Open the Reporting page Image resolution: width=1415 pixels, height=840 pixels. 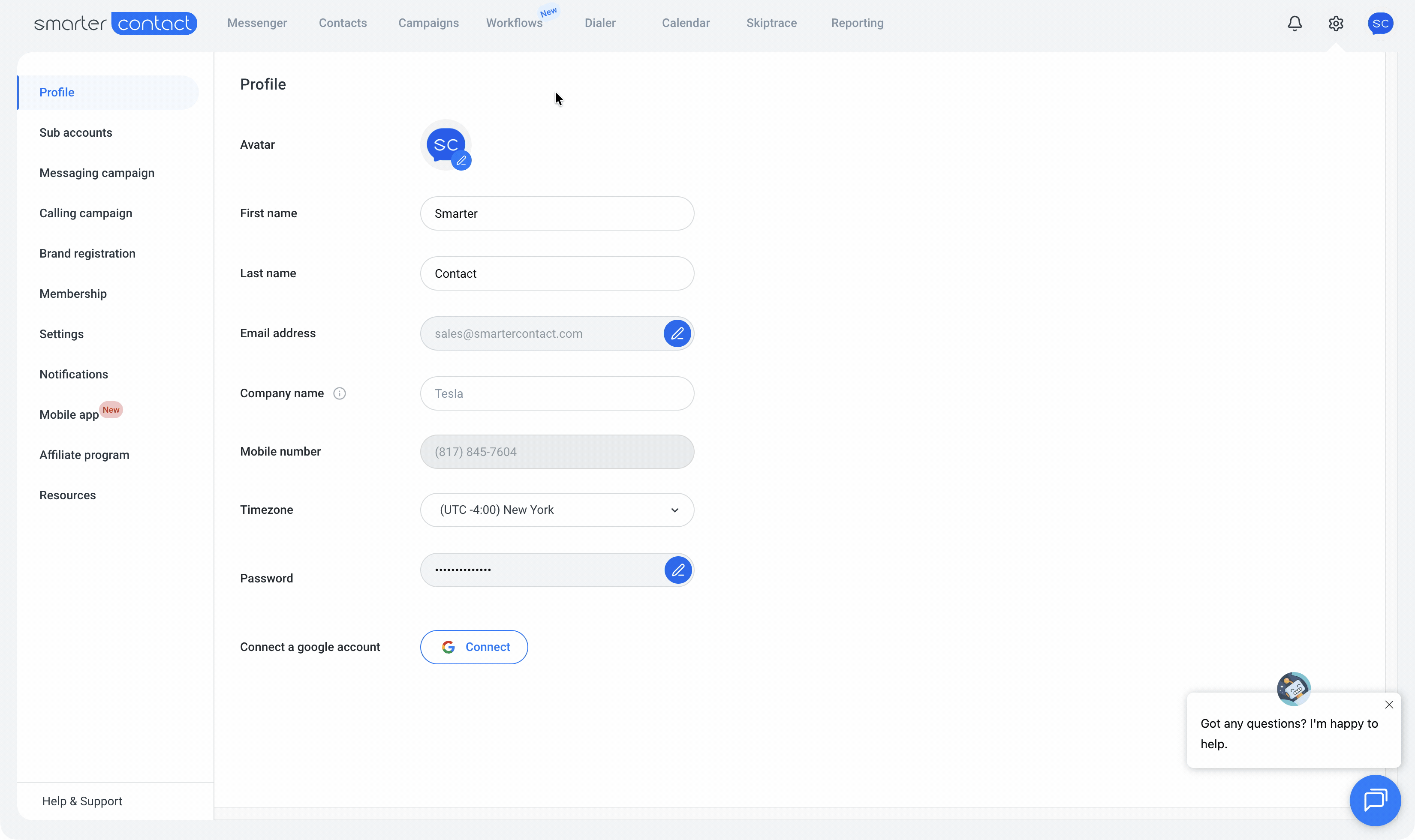[x=857, y=23]
